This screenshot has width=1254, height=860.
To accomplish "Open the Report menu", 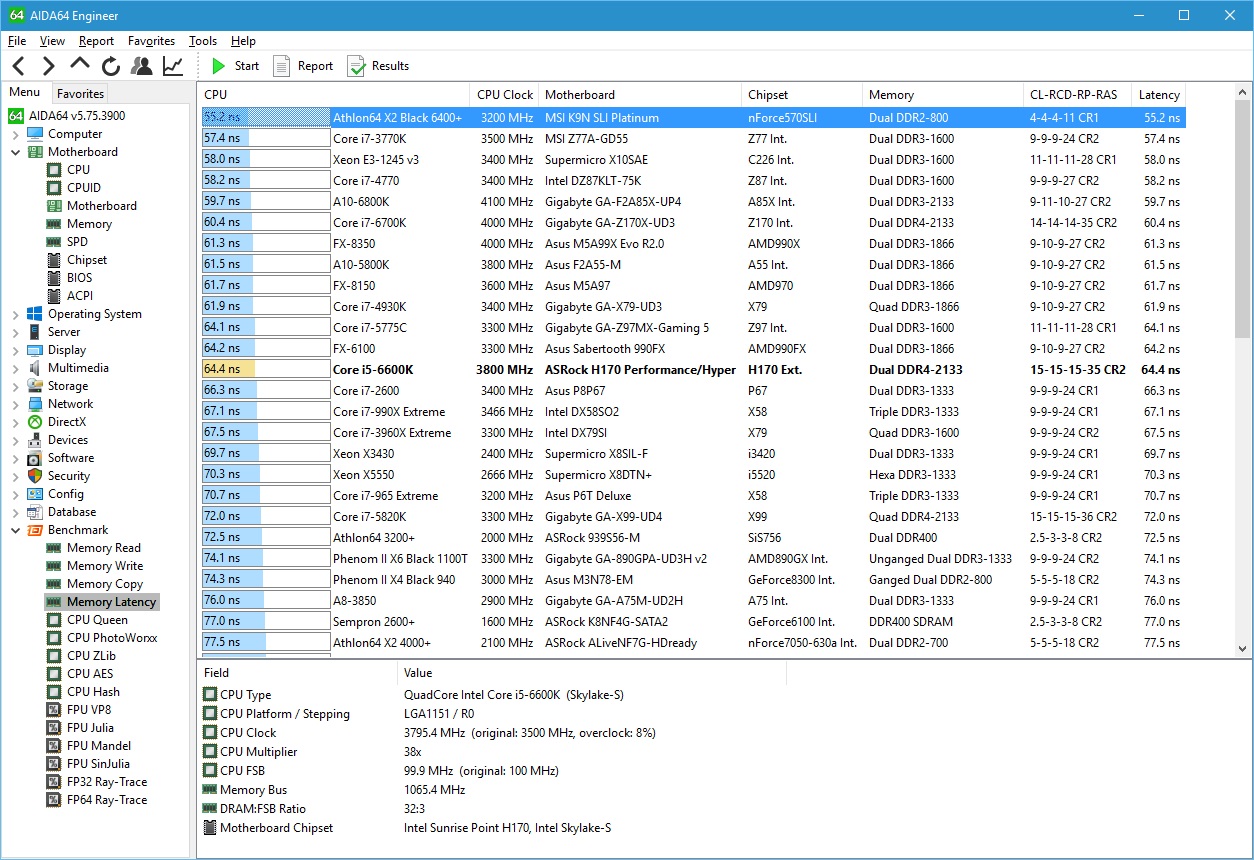I will 96,41.
